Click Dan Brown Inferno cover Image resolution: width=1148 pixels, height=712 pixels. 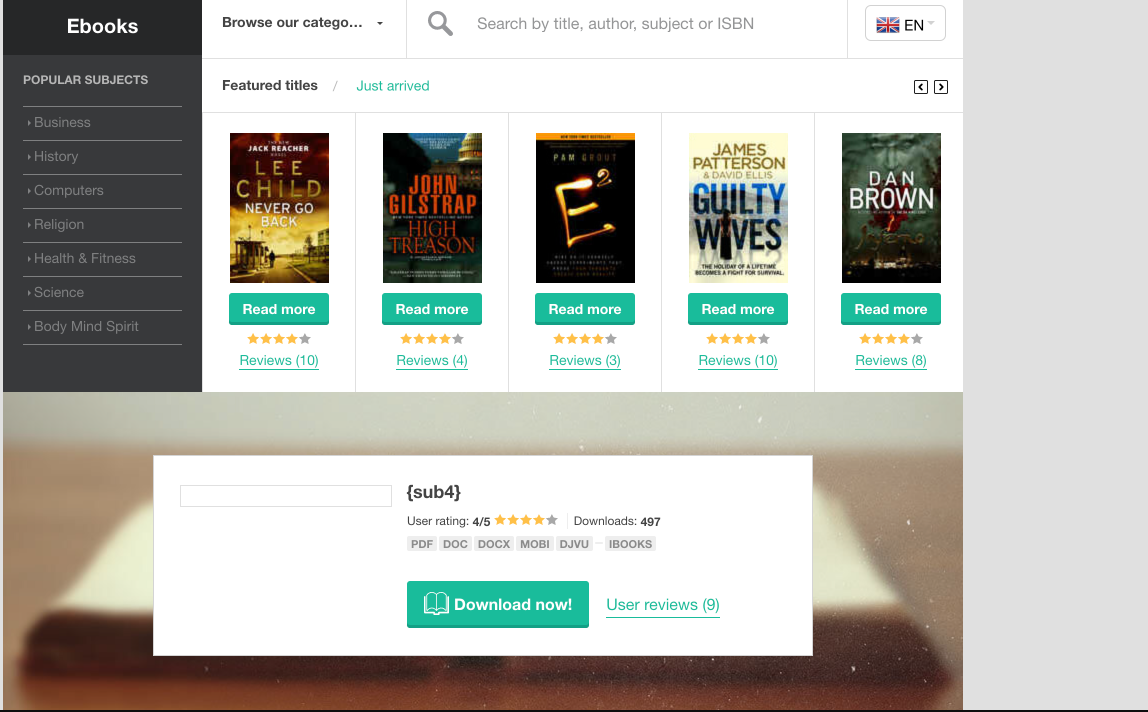(891, 208)
